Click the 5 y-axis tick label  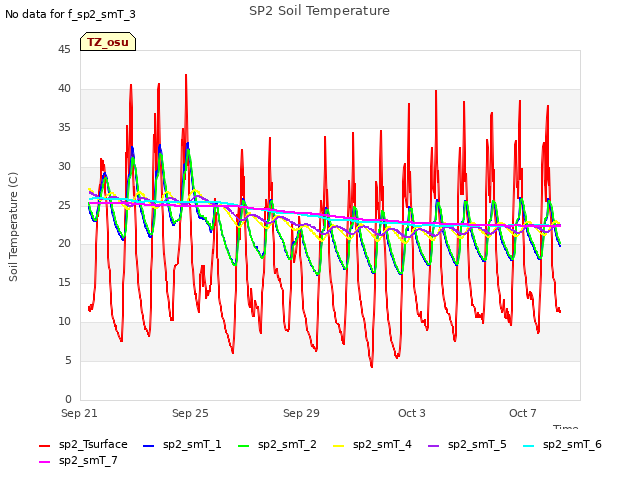coord(68,360)
